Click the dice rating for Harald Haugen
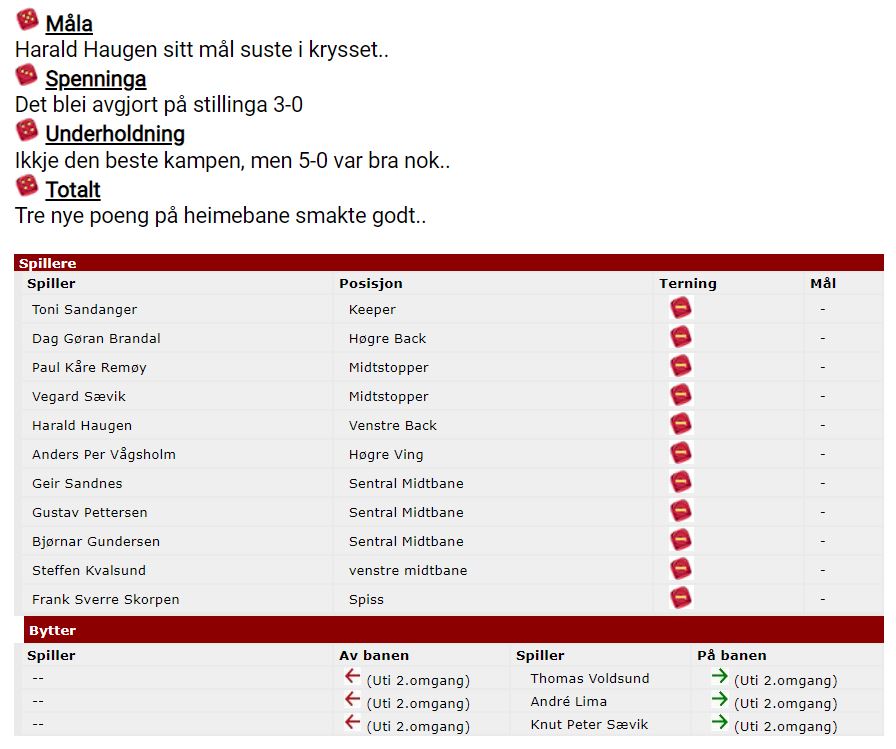The width and height of the screenshot is (896, 749). [x=681, y=424]
